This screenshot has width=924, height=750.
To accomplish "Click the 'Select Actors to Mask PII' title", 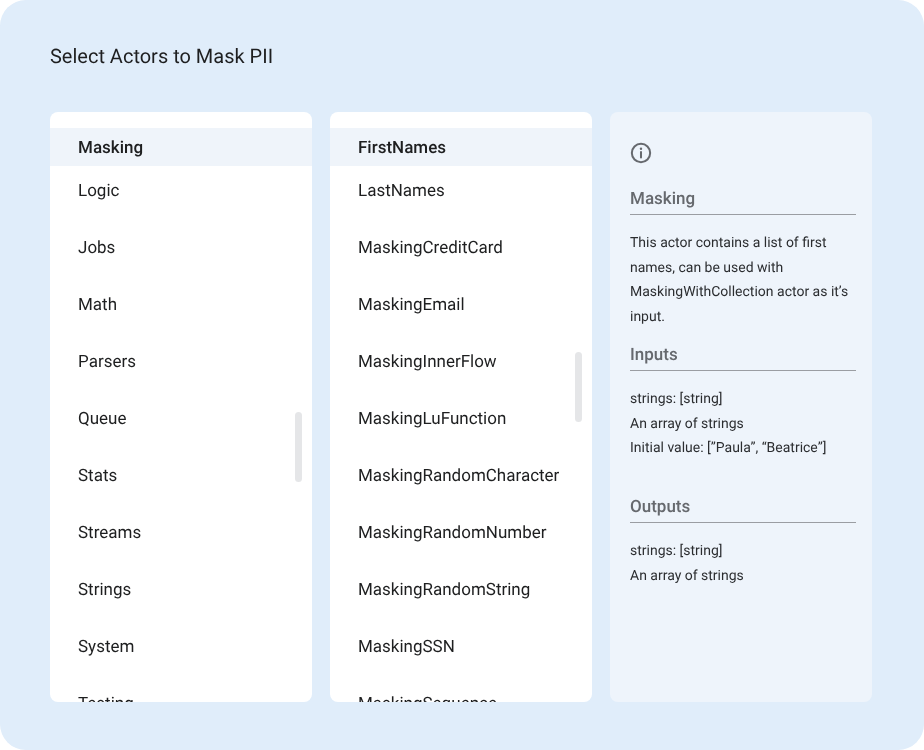I will 161,57.
